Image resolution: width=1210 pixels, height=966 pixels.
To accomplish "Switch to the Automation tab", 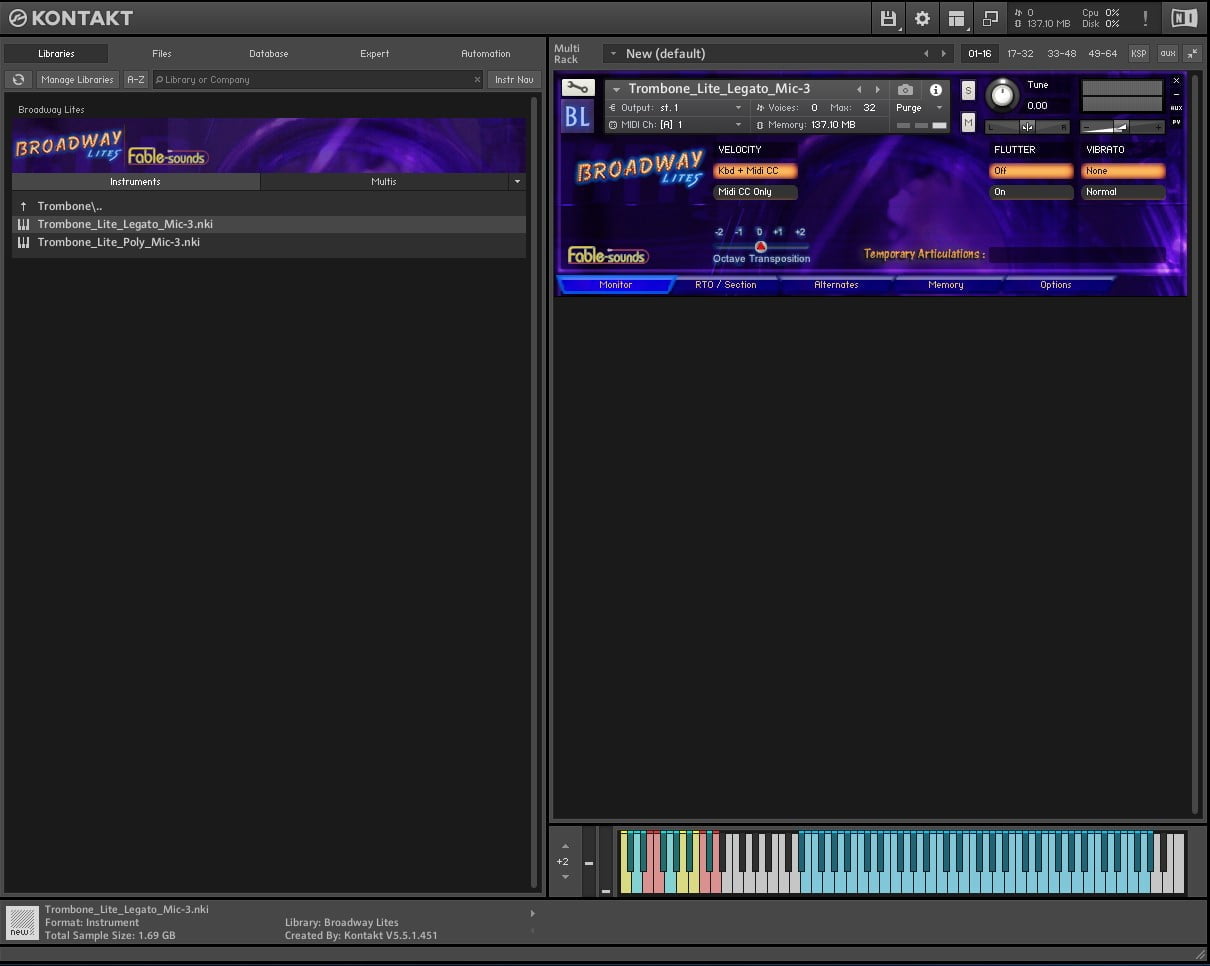I will (x=486, y=54).
